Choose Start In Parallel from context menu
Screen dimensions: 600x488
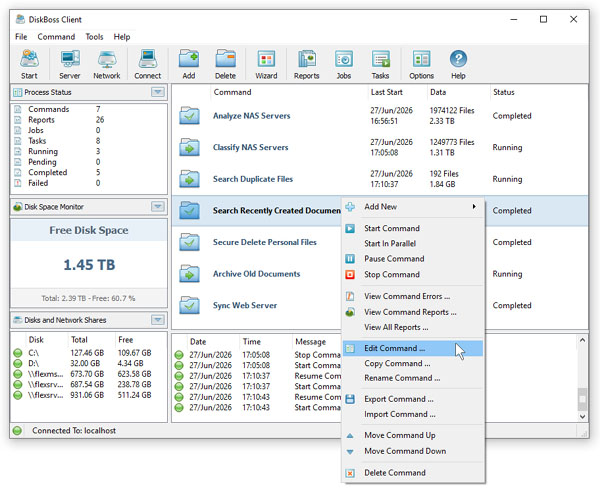413,243
